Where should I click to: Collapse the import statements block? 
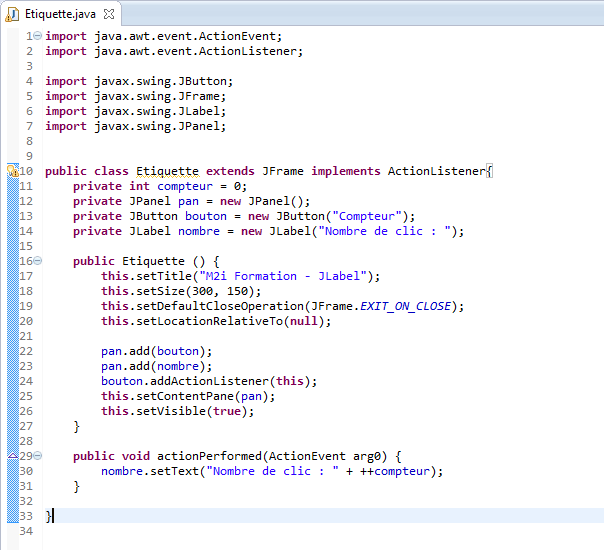pyautogui.click(x=38, y=36)
